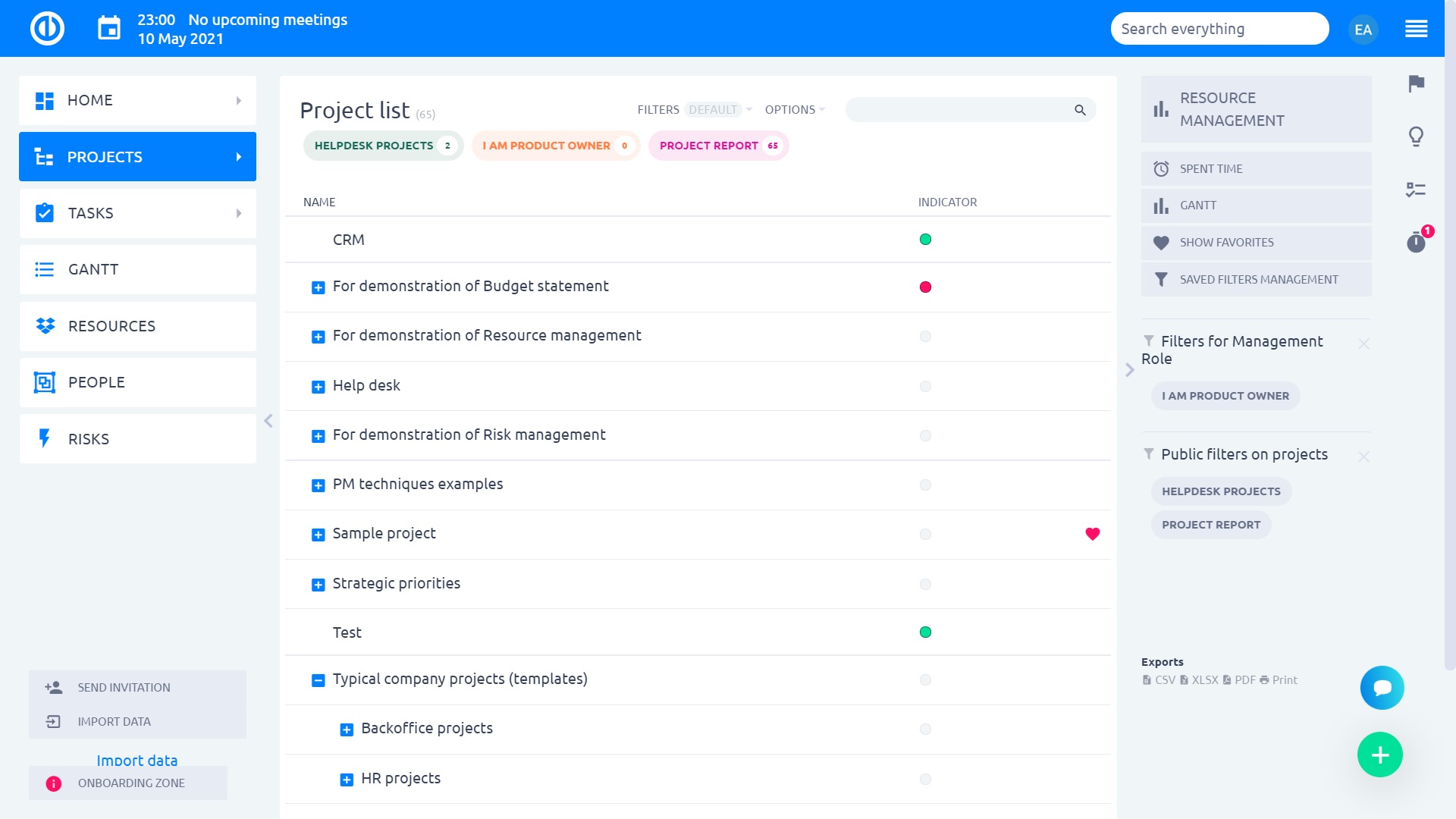Toggle favorite heart on Sample project
This screenshot has height=819, width=1456.
[x=1092, y=534]
